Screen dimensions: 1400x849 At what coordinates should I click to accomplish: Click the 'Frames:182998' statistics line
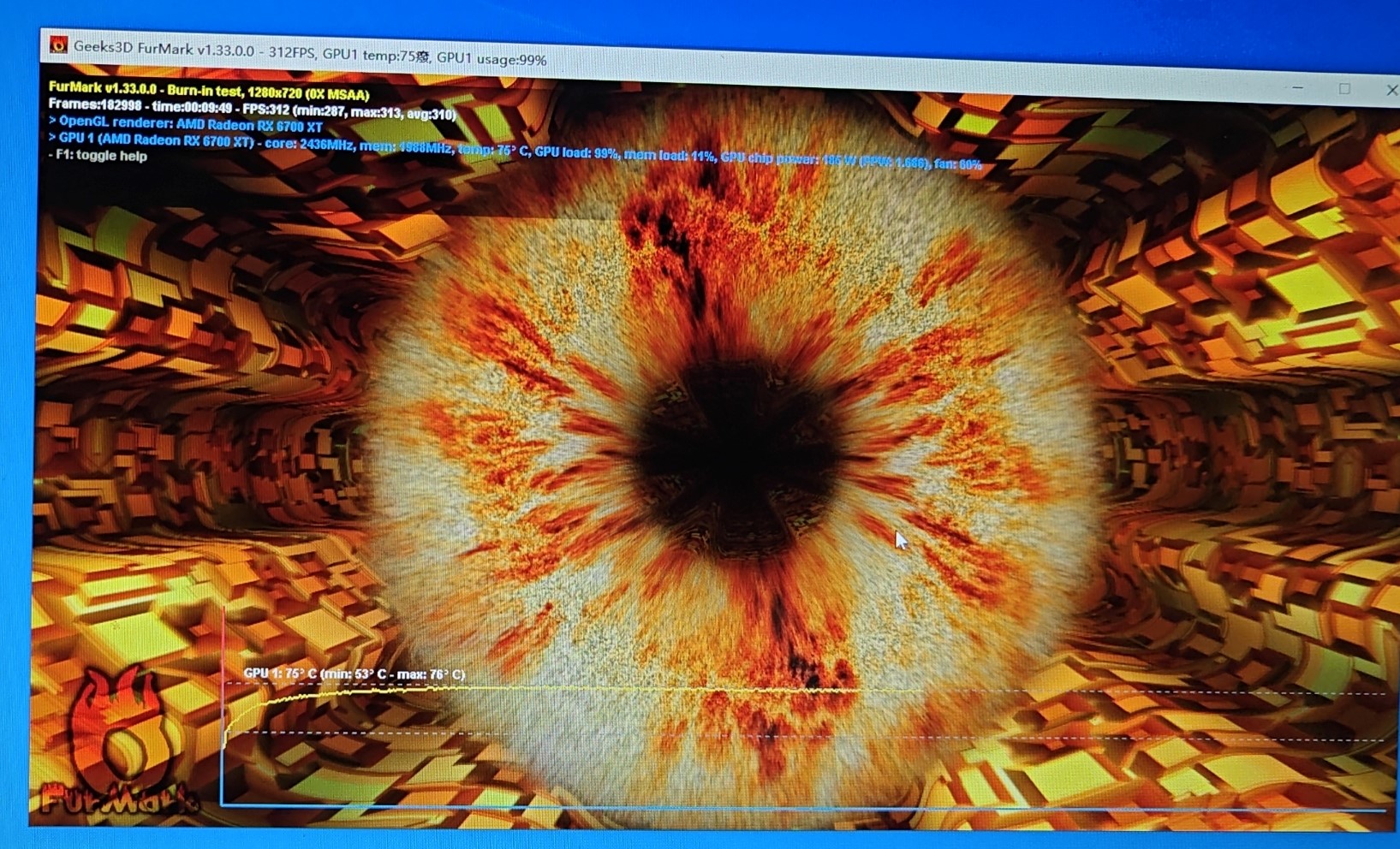tap(253, 109)
